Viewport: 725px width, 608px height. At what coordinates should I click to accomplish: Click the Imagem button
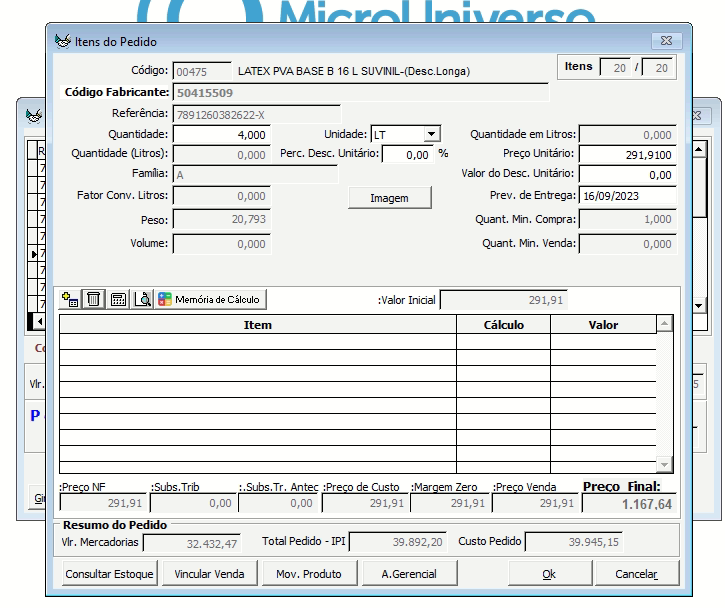[x=389, y=198]
